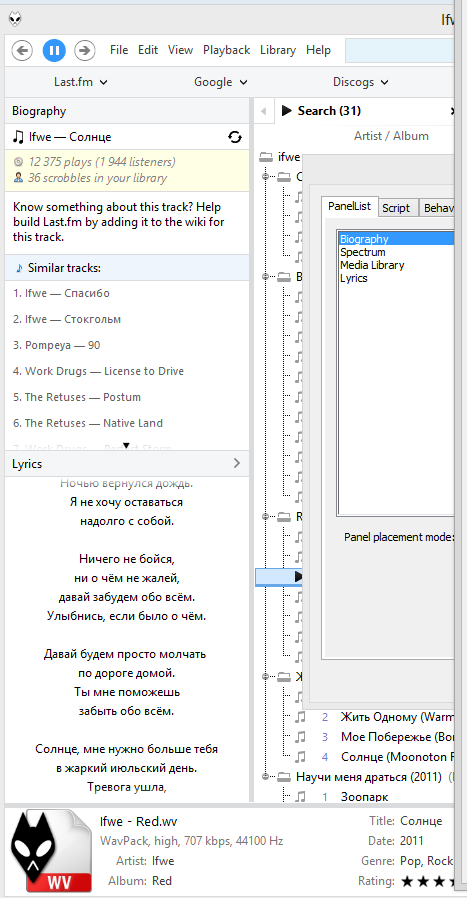Open the Last.fm dropdown
Viewport: 467px width, 898px height.
click(x=81, y=82)
